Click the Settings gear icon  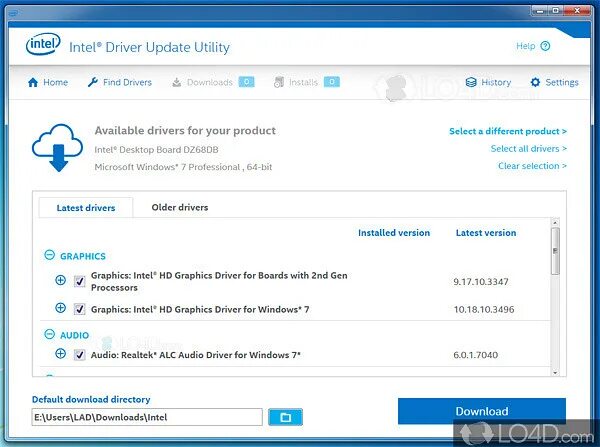535,82
